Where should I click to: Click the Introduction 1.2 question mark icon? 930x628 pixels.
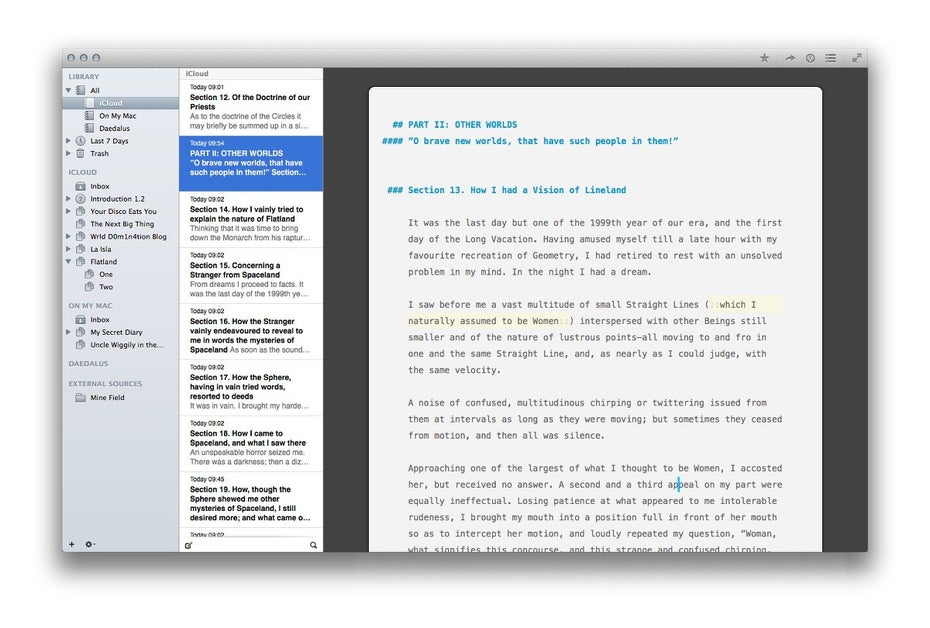click(x=81, y=199)
